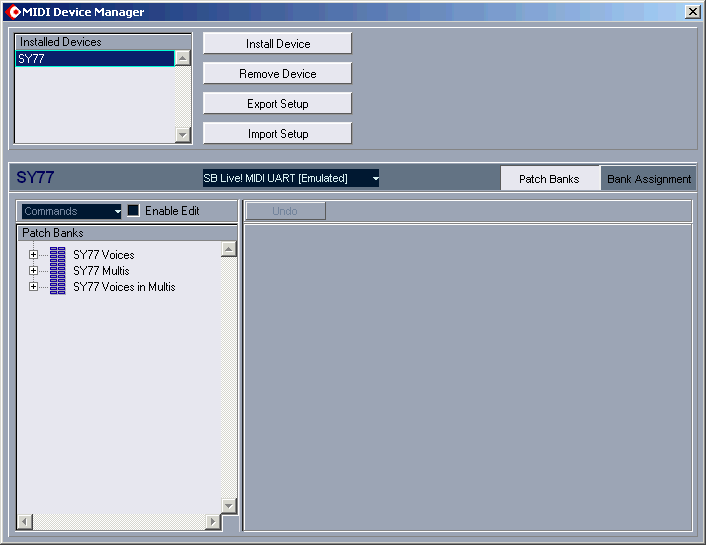706x545 pixels.
Task: Select the SY77 Voices in Multis label
Action: [x=124, y=287]
